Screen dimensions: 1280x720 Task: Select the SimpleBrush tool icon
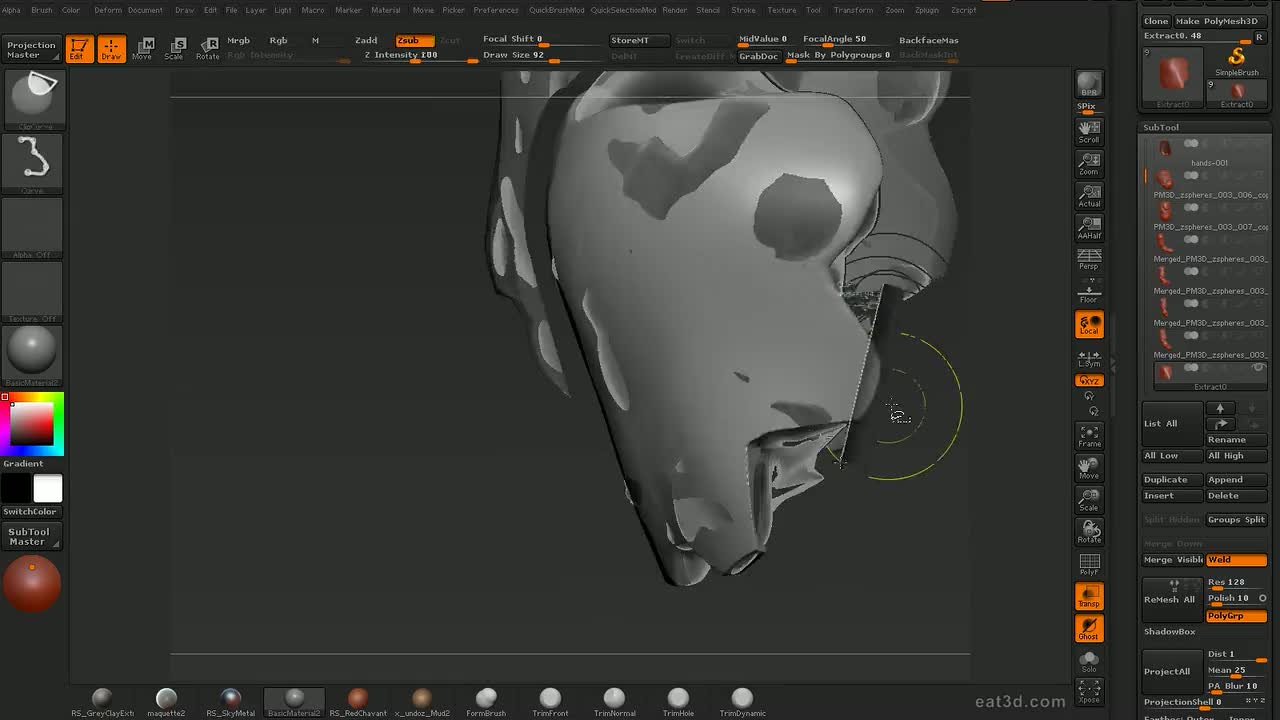coord(1237,61)
